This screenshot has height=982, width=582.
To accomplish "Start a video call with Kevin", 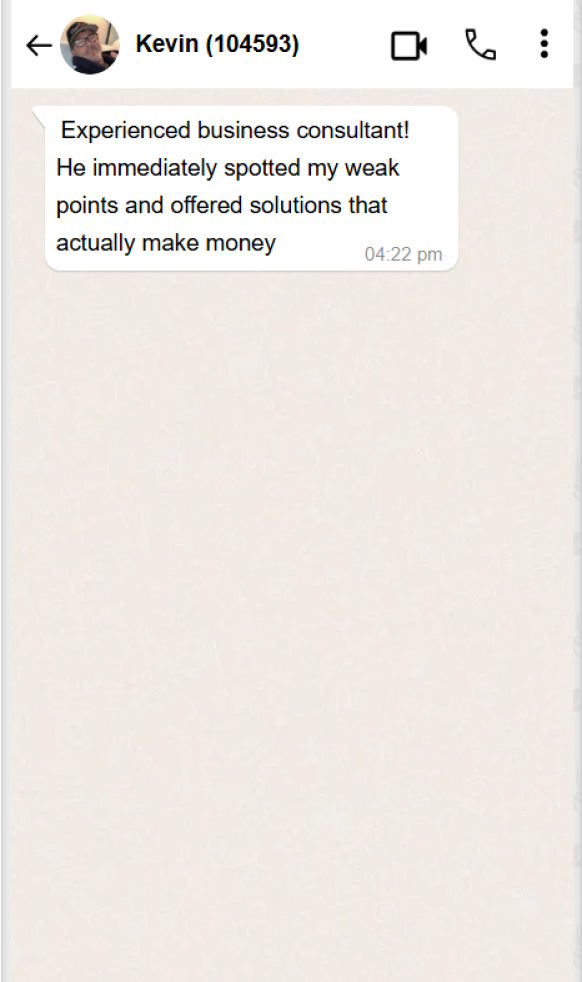I will coord(409,46).
